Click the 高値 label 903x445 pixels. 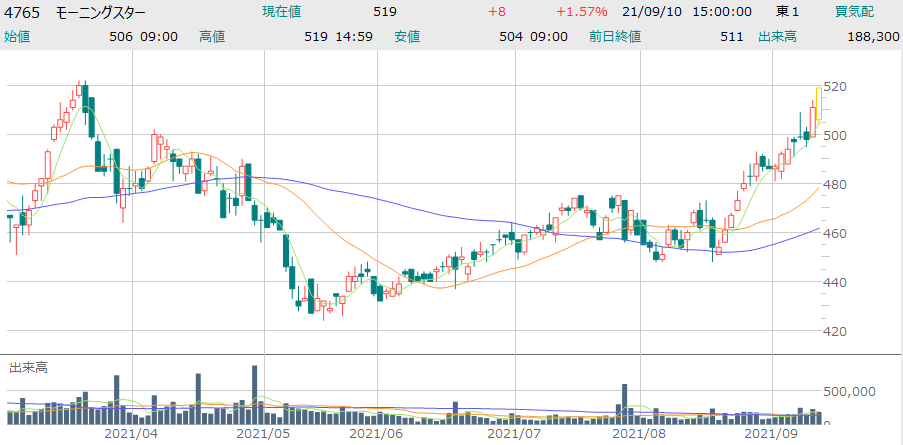pos(212,36)
